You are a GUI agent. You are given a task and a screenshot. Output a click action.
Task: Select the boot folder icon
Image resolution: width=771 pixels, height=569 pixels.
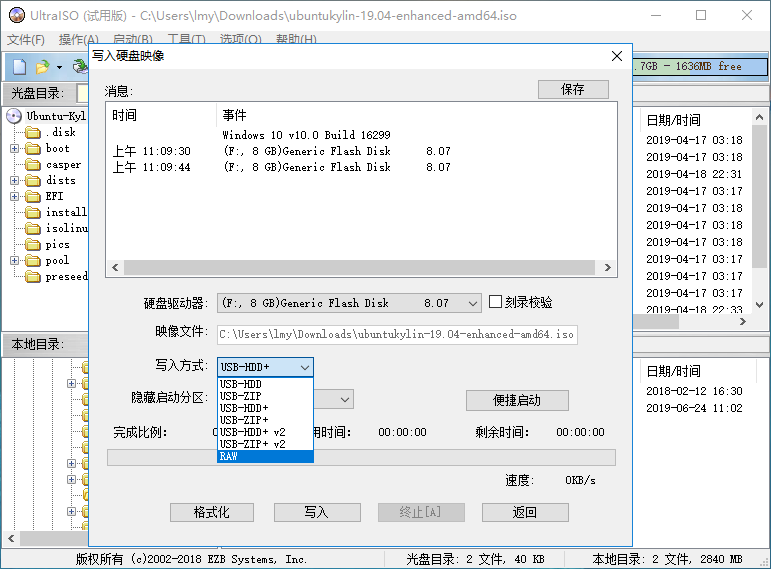[33, 149]
